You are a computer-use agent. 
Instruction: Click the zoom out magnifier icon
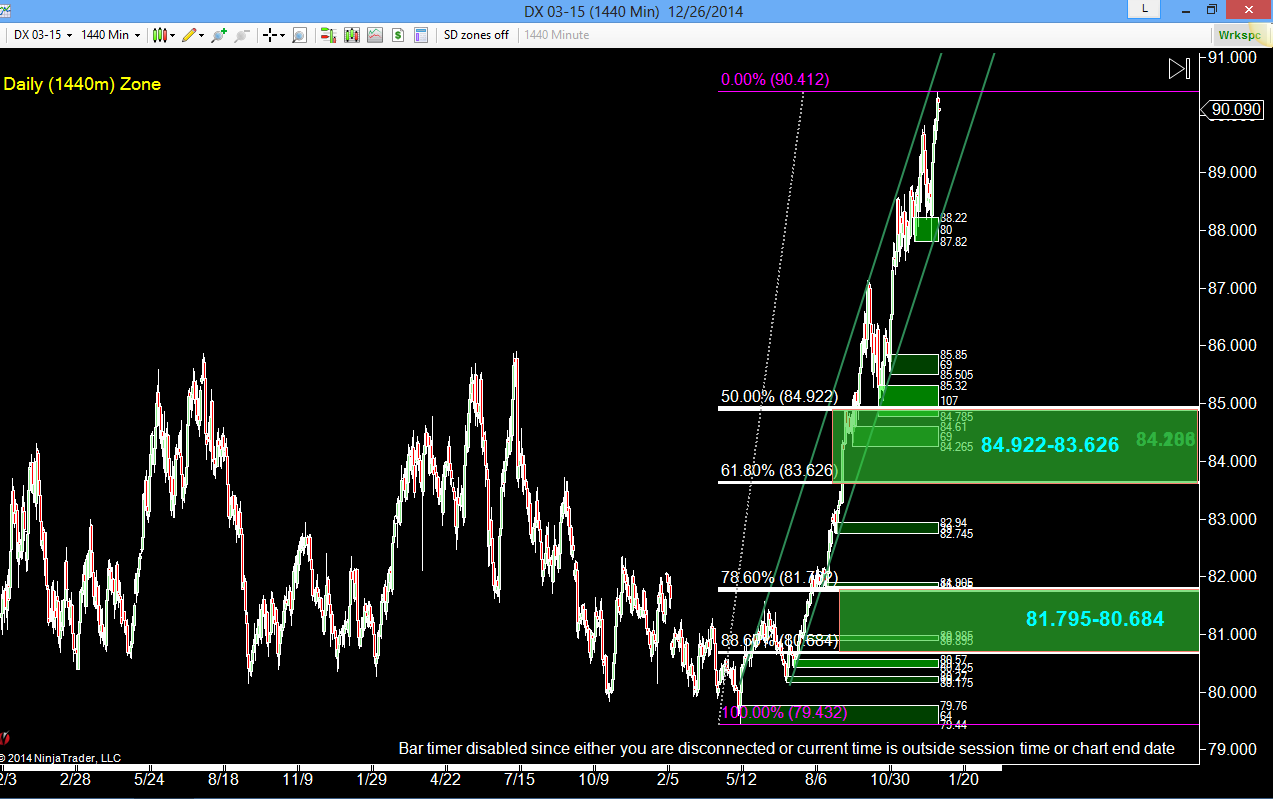tap(241, 35)
